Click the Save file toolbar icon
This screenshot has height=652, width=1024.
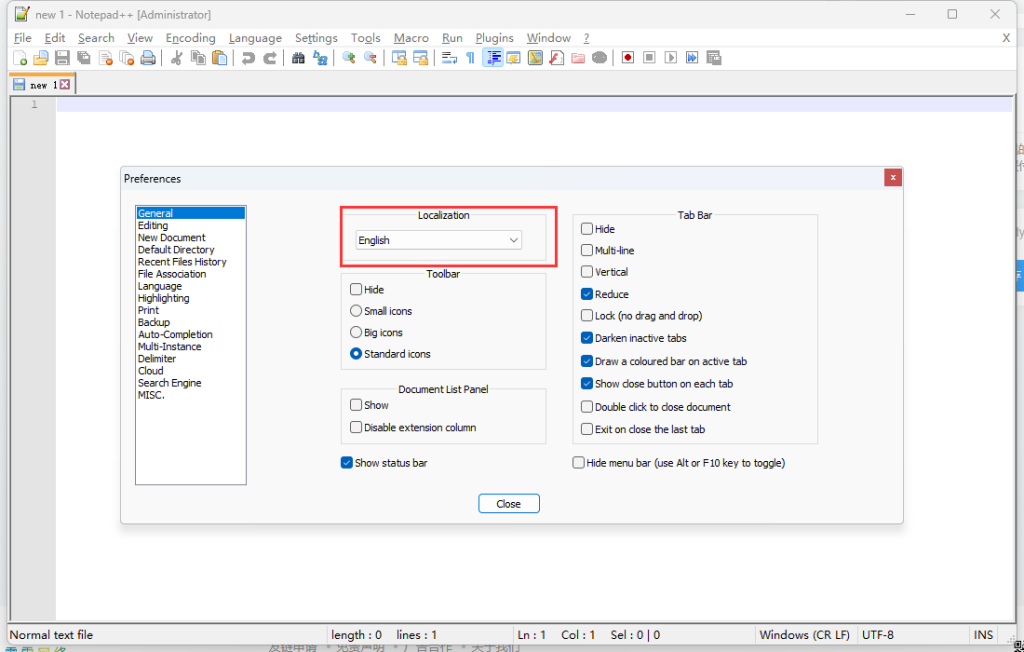point(62,58)
